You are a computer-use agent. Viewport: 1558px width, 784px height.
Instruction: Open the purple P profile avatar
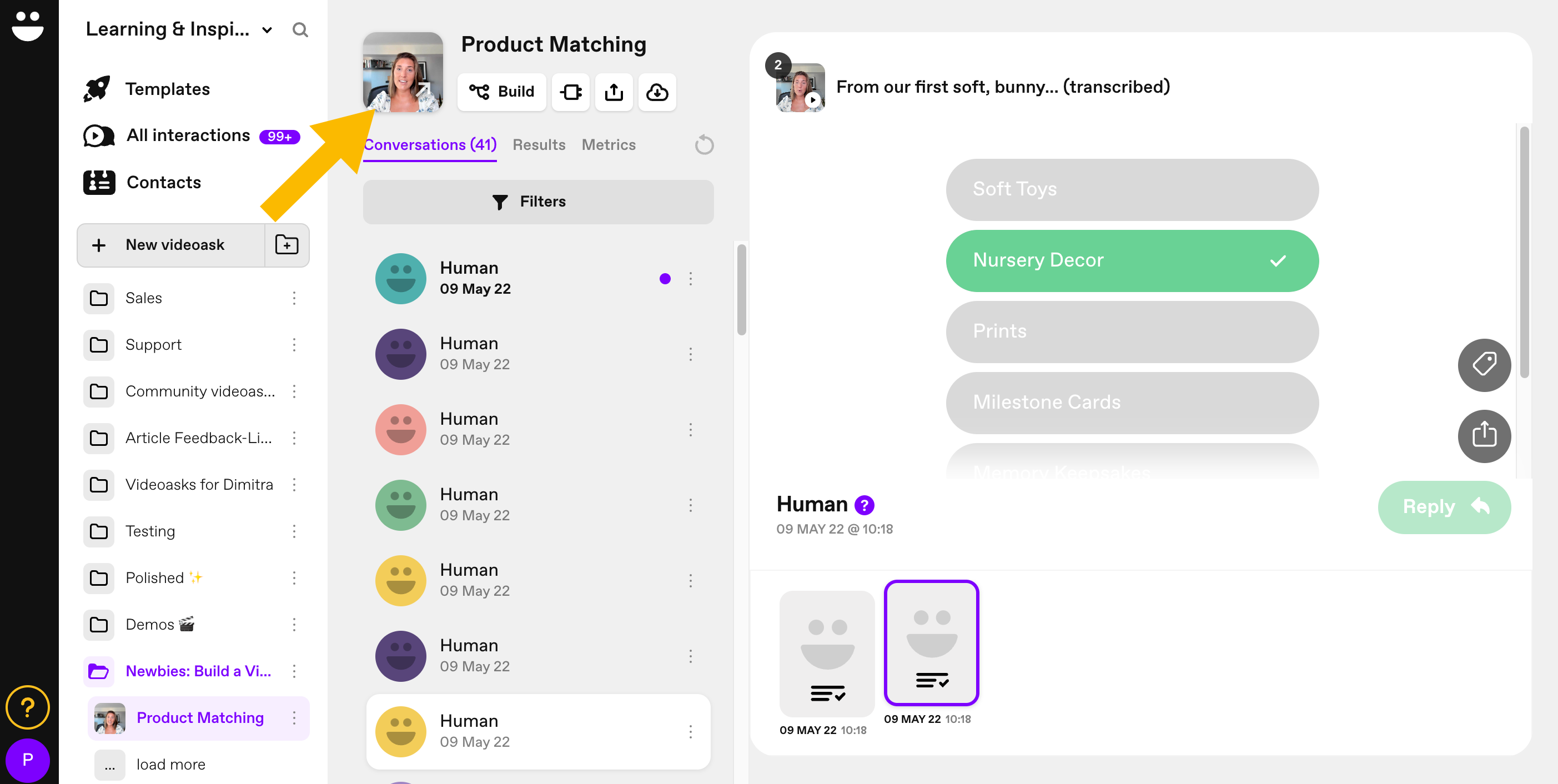pyautogui.click(x=28, y=760)
